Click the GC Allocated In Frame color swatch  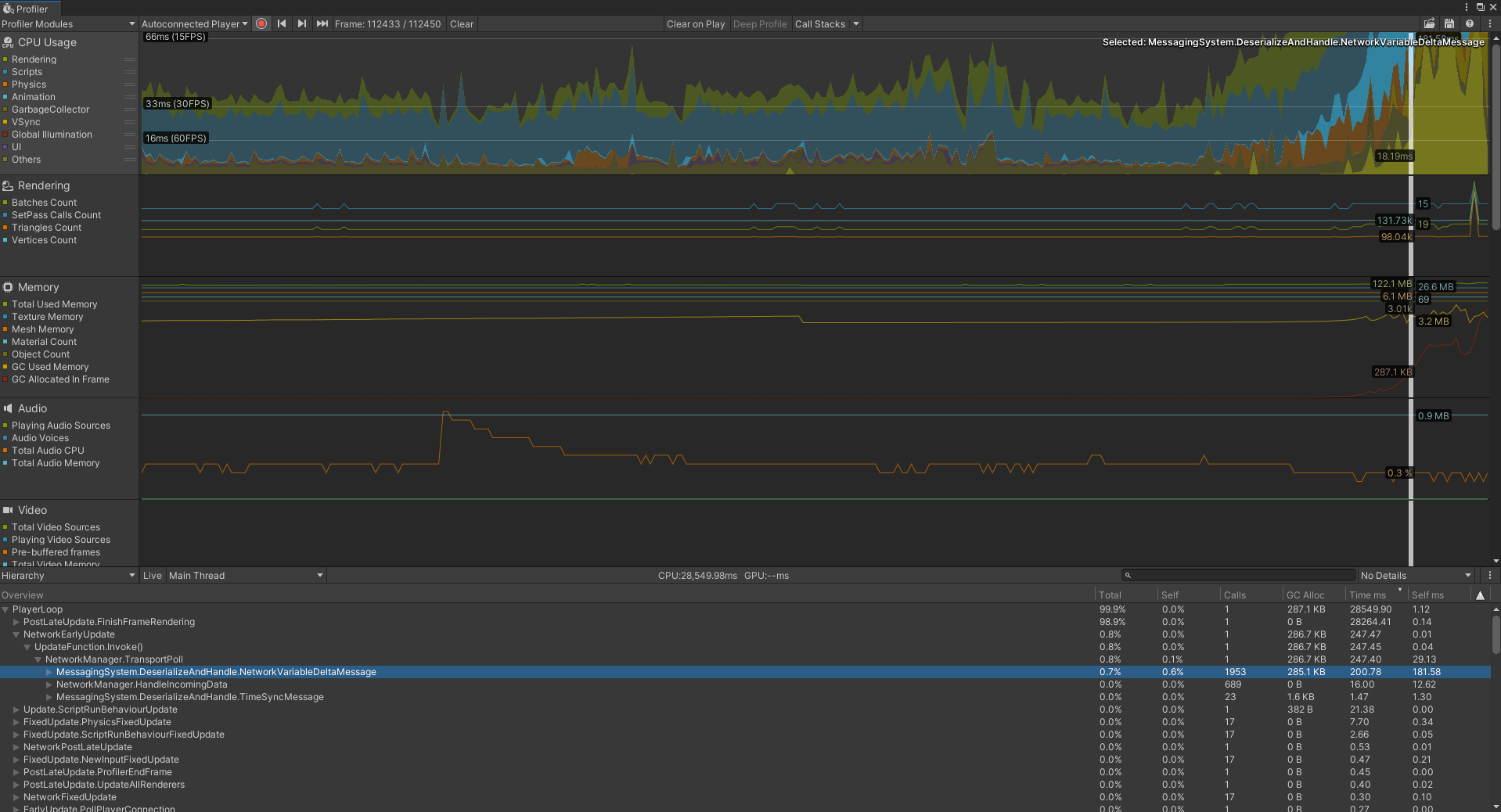click(5, 379)
